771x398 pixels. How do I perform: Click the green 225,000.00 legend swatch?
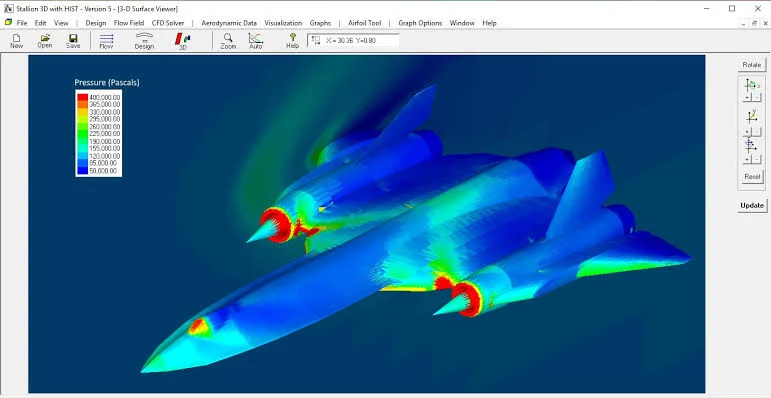tap(82, 133)
